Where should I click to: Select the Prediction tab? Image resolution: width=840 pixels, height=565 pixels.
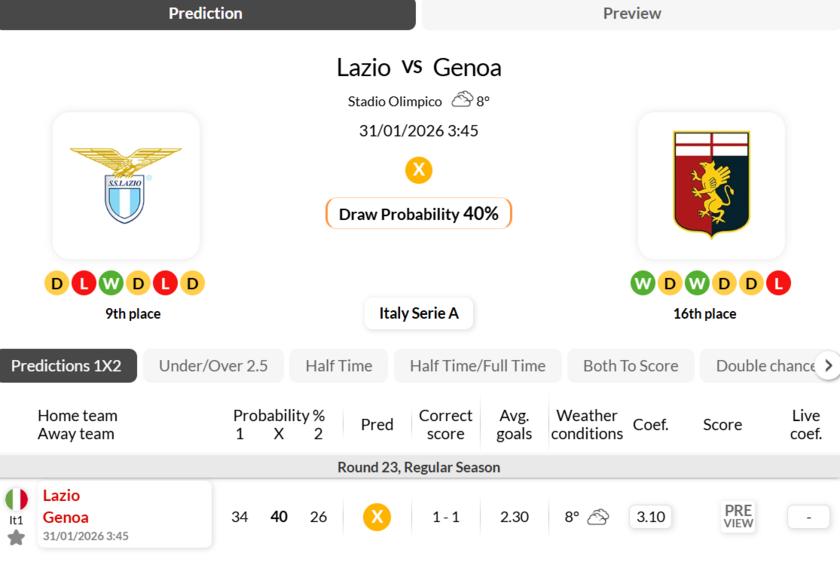tap(206, 14)
